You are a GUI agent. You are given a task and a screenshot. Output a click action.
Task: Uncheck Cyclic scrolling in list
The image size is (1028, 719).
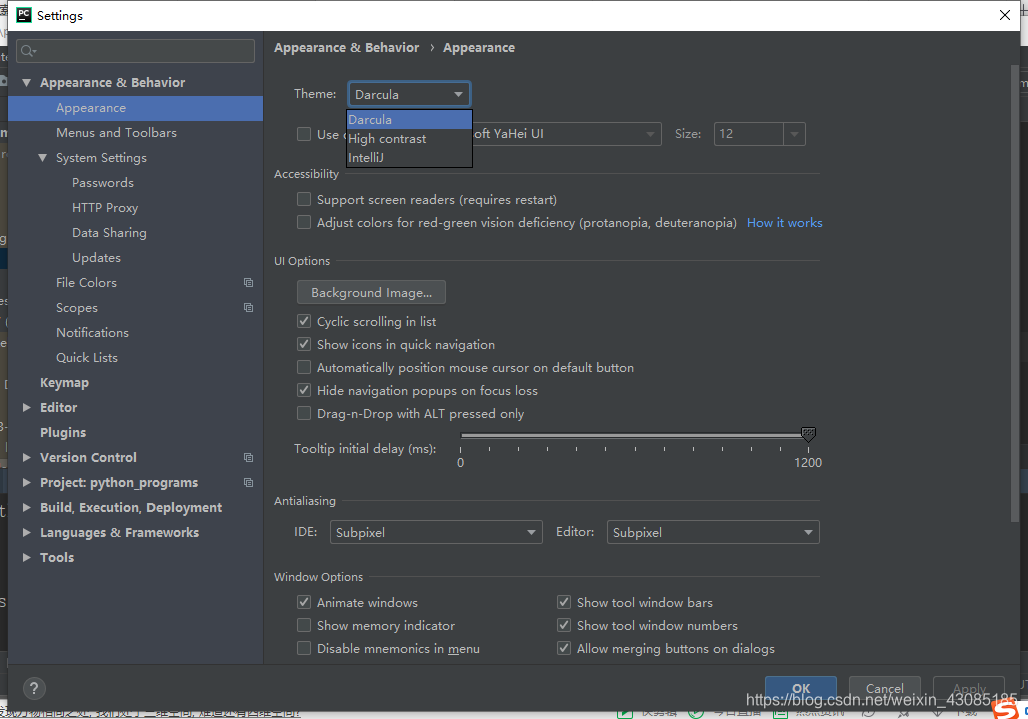coord(304,321)
